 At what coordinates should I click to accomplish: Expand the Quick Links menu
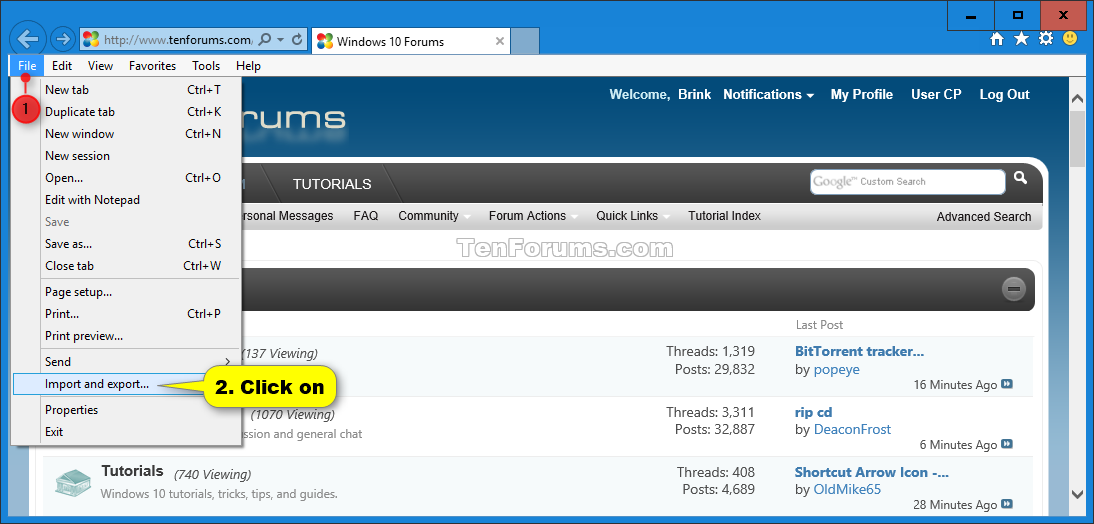(632, 216)
